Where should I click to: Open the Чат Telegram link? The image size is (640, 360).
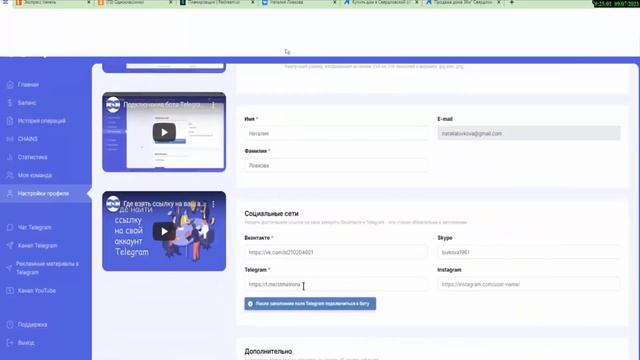[x=34, y=227]
